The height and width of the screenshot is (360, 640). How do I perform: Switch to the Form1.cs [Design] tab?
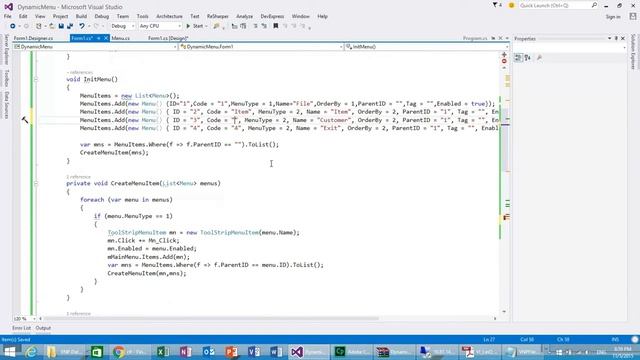(168, 38)
